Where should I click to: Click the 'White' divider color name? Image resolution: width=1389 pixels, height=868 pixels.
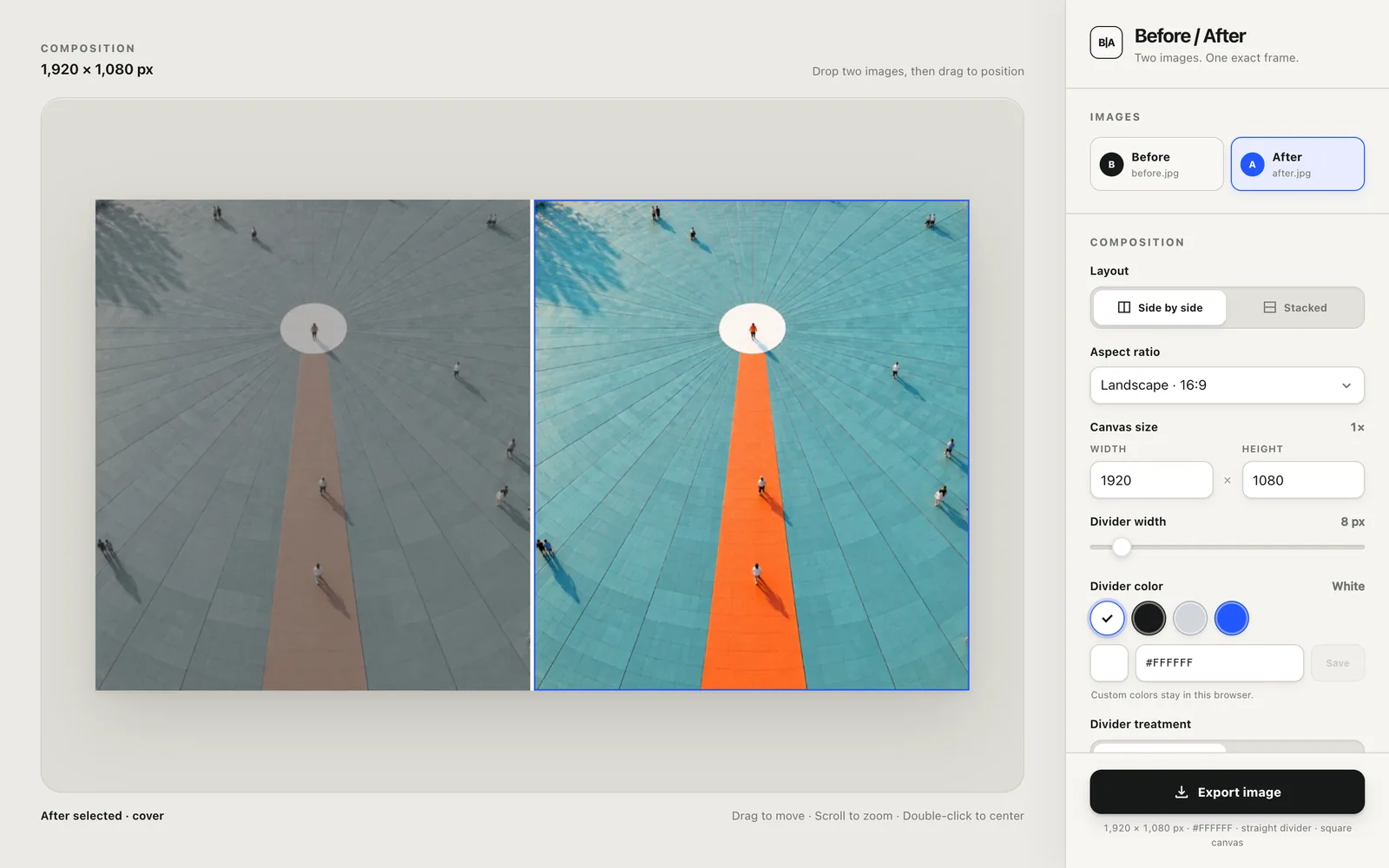(x=1348, y=587)
